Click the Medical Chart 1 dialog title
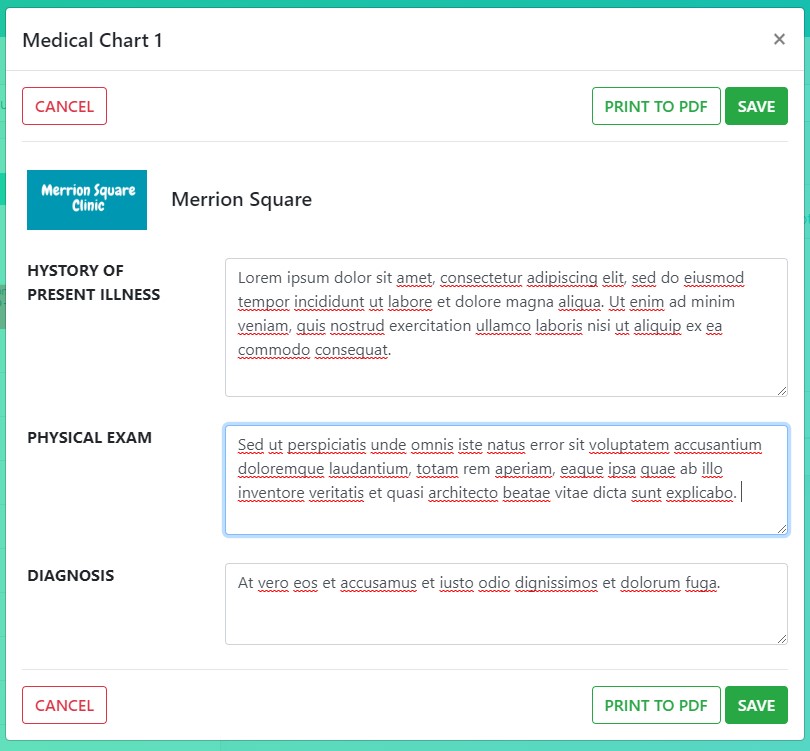This screenshot has width=810, height=751. tap(92, 40)
